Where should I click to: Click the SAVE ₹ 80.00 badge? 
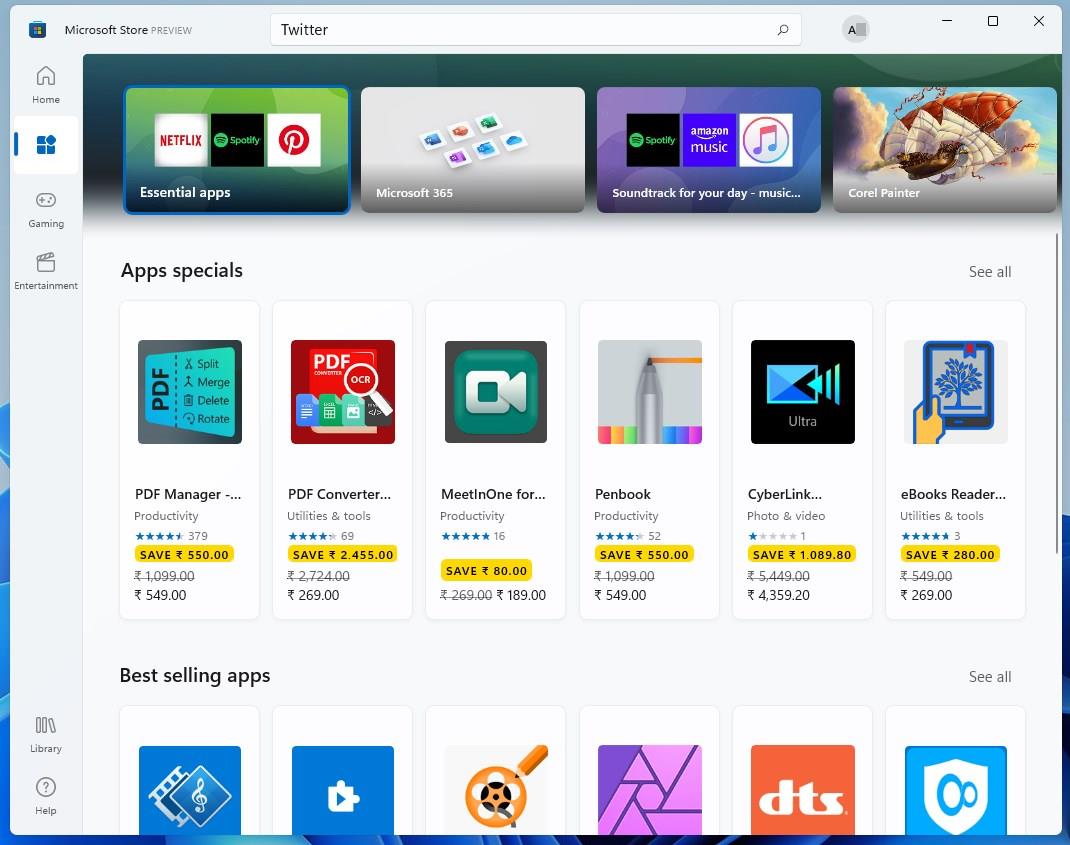coord(486,571)
